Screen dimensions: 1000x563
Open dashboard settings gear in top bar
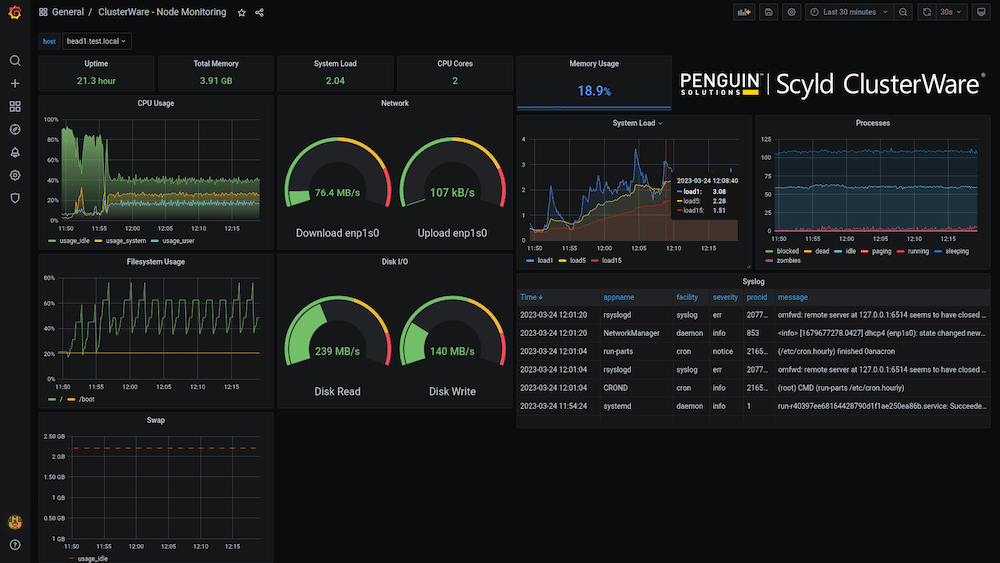[791, 12]
